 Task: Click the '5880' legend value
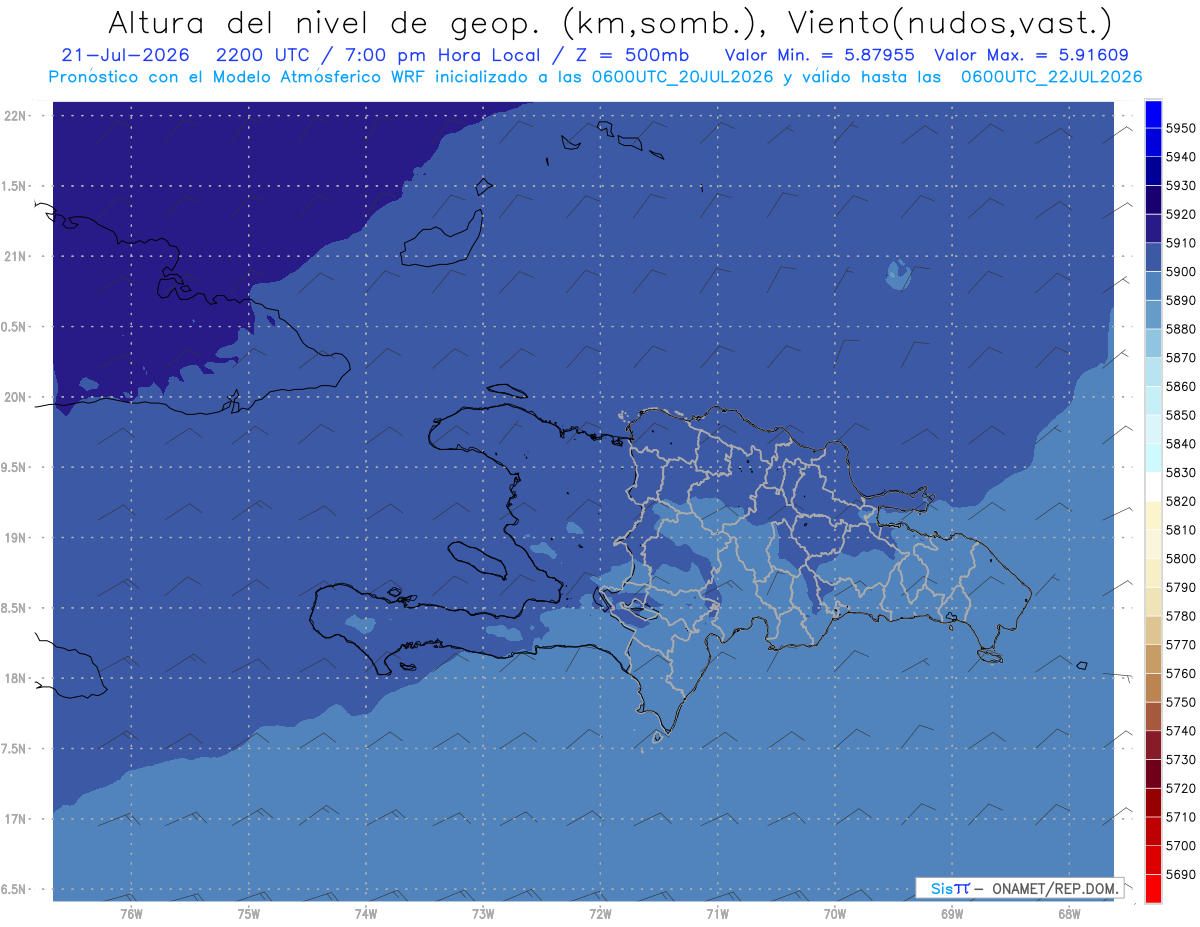(x=1180, y=329)
